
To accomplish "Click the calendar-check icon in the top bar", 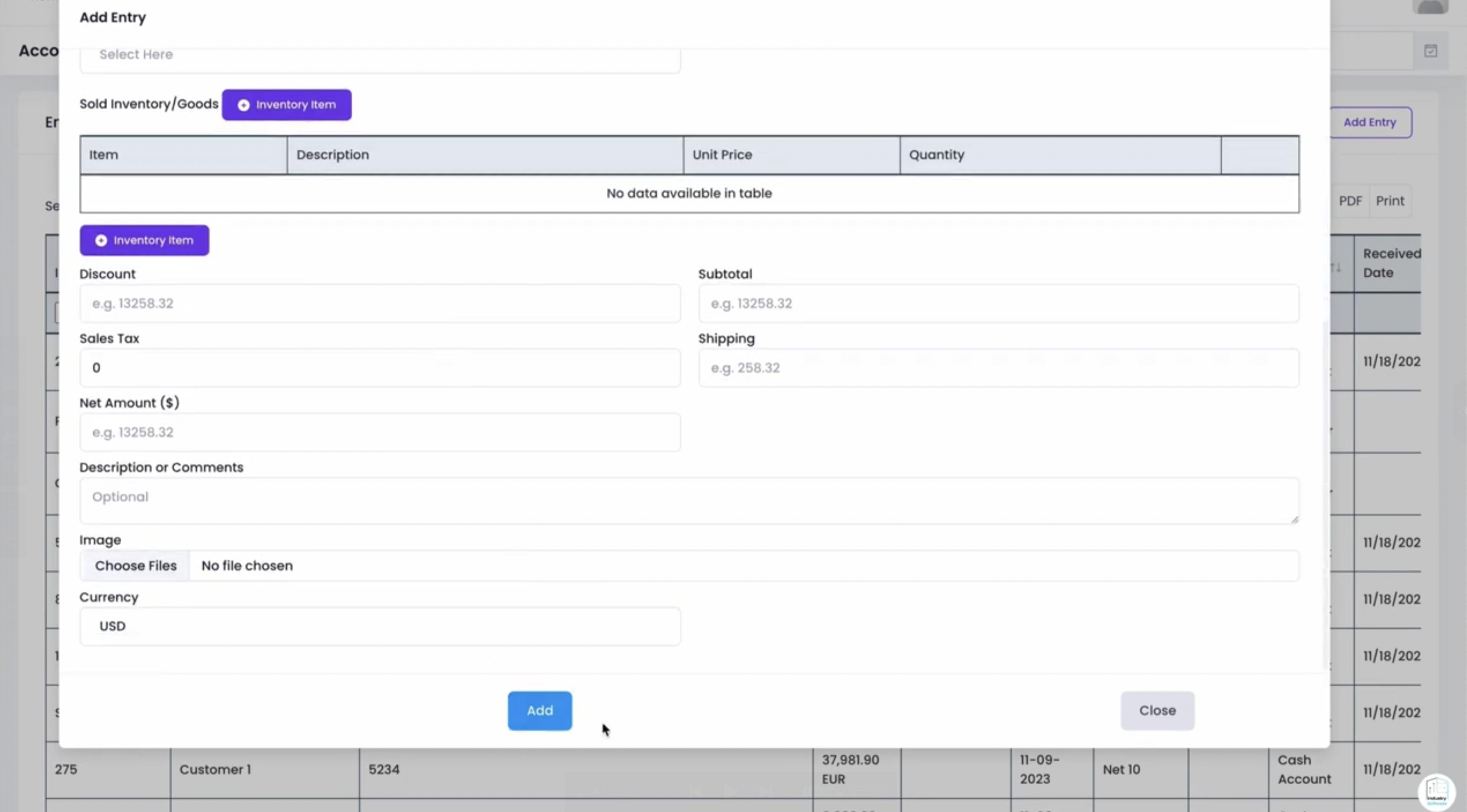I will (x=1431, y=51).
